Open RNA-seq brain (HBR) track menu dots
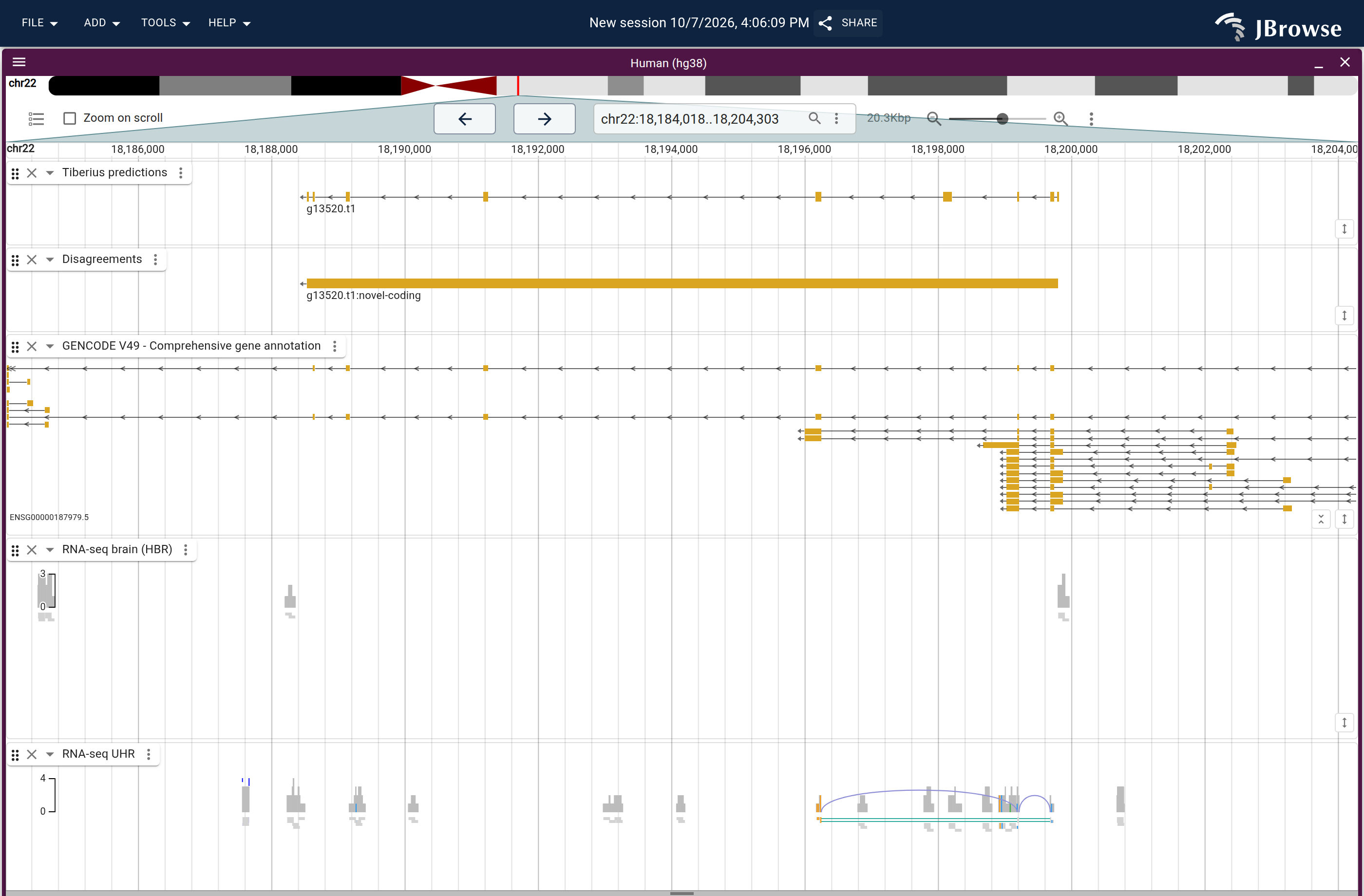The image size is (1364, 896). click(186, 549)
